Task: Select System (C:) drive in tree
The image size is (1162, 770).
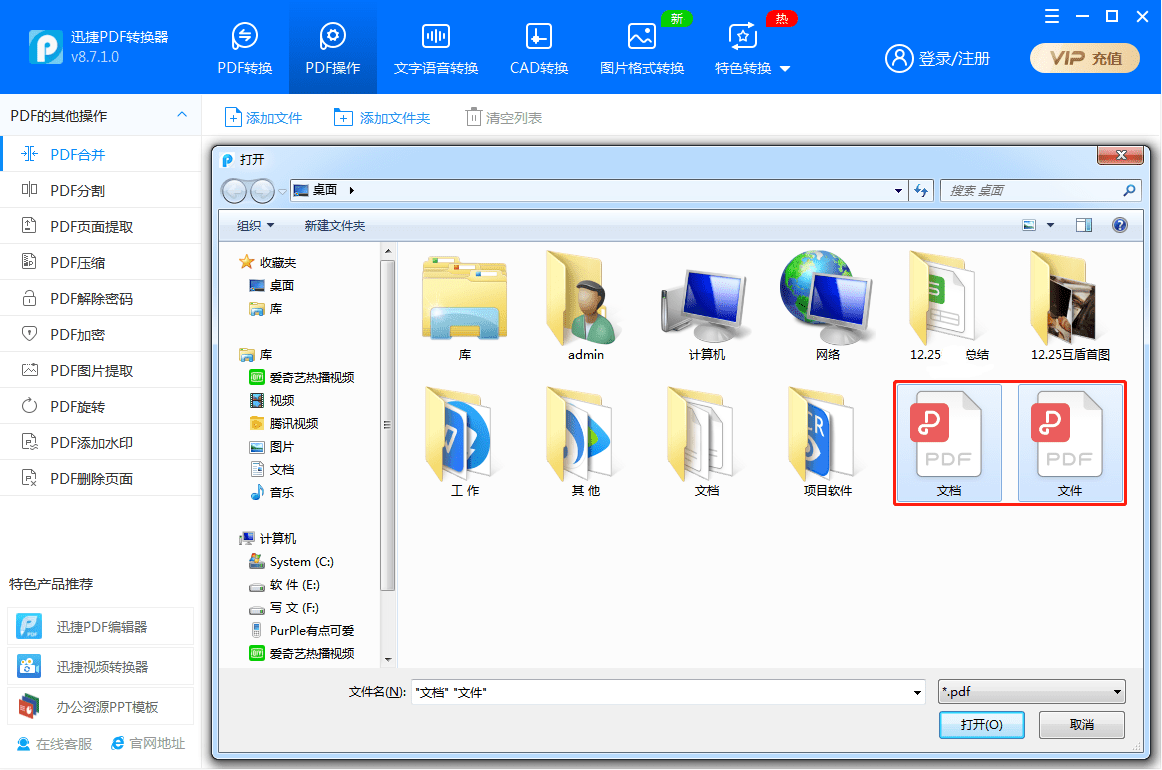Action: point(301,562)
